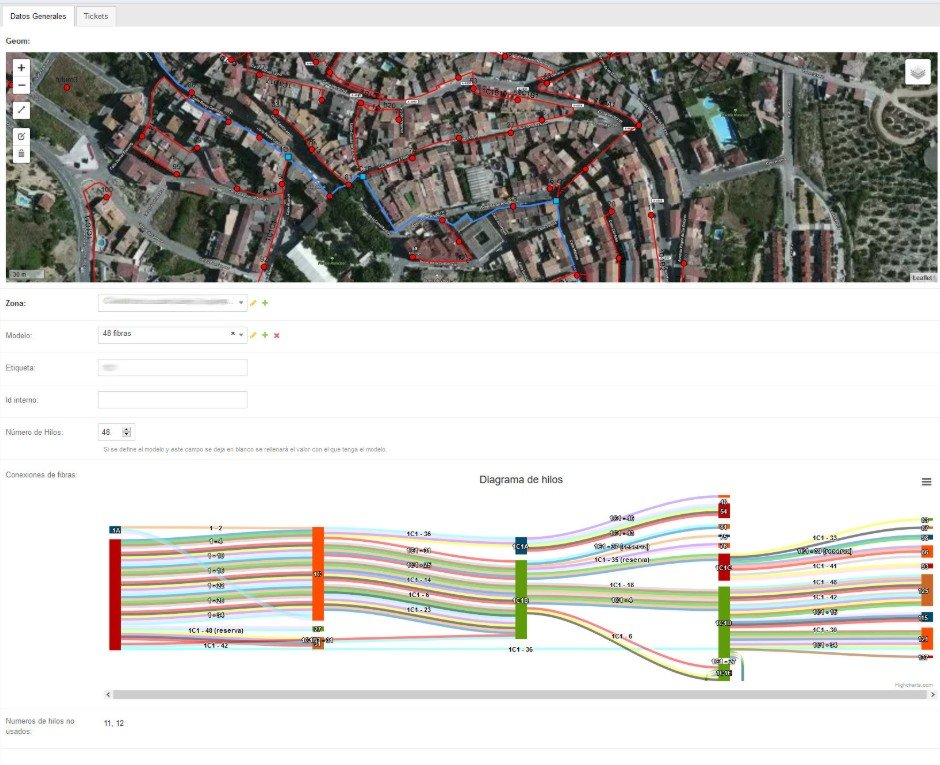Delete the selected Modelo with red X
Viewport: 940px width, 765px height.
coord(277,335)
